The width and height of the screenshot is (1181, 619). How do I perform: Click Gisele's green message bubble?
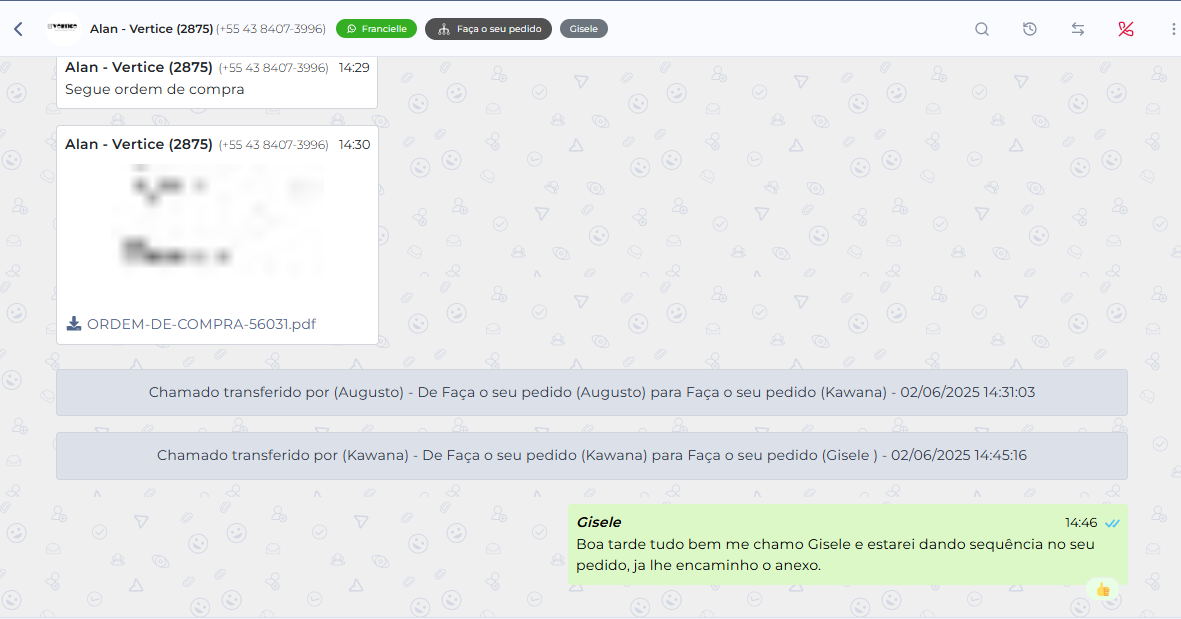click(846, 555)
